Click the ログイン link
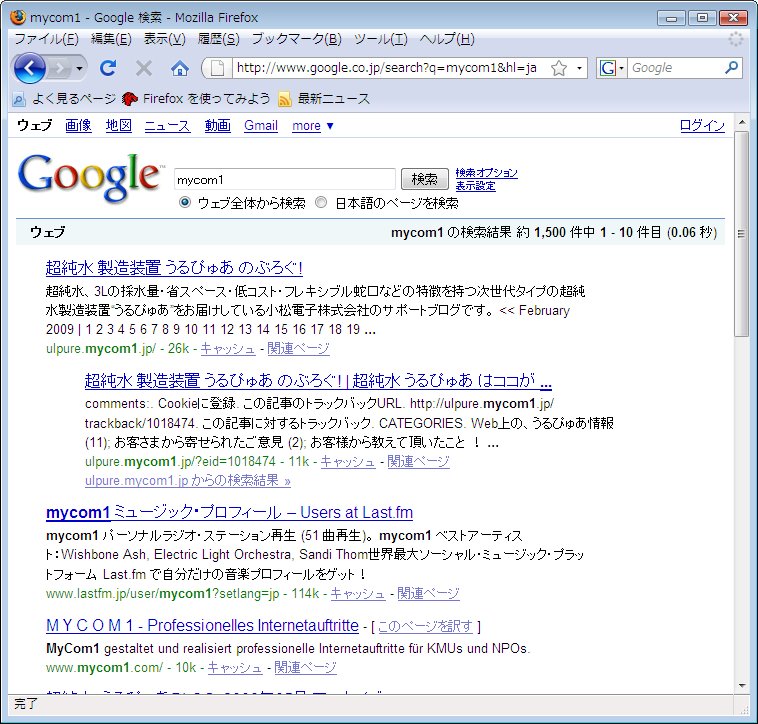 pos(702,126)
